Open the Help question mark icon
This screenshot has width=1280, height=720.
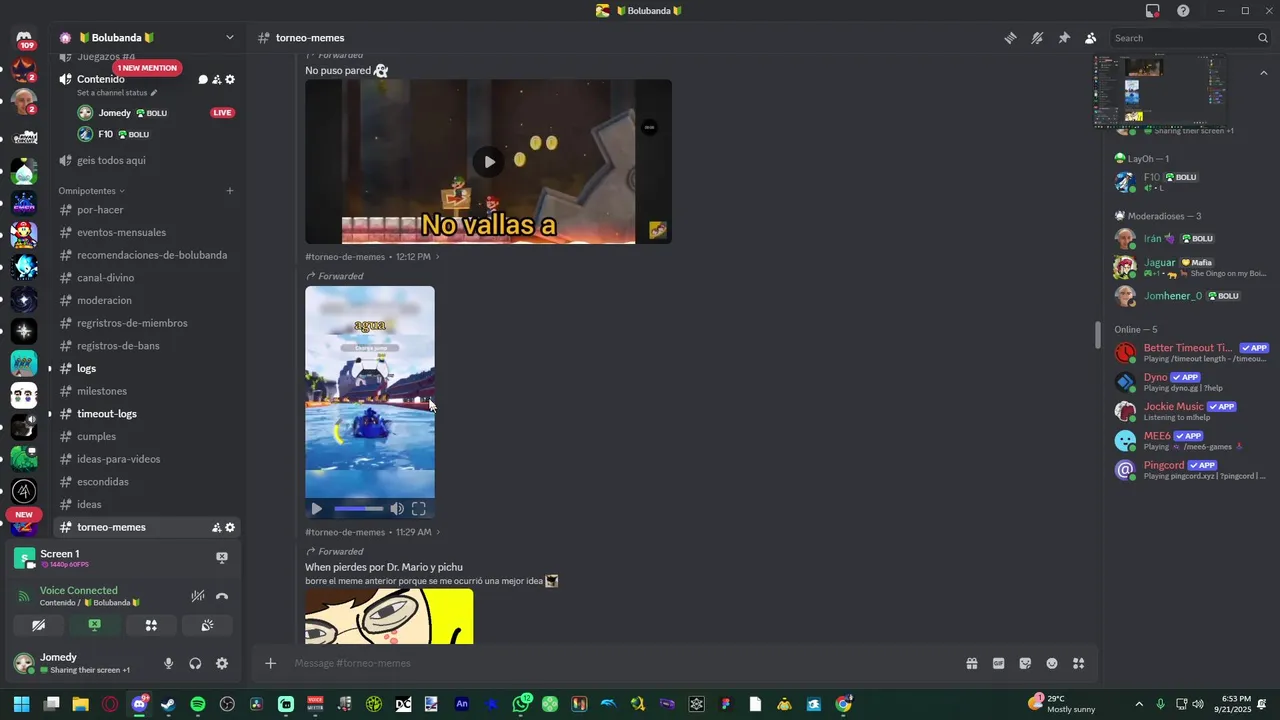click(1183, 11)
